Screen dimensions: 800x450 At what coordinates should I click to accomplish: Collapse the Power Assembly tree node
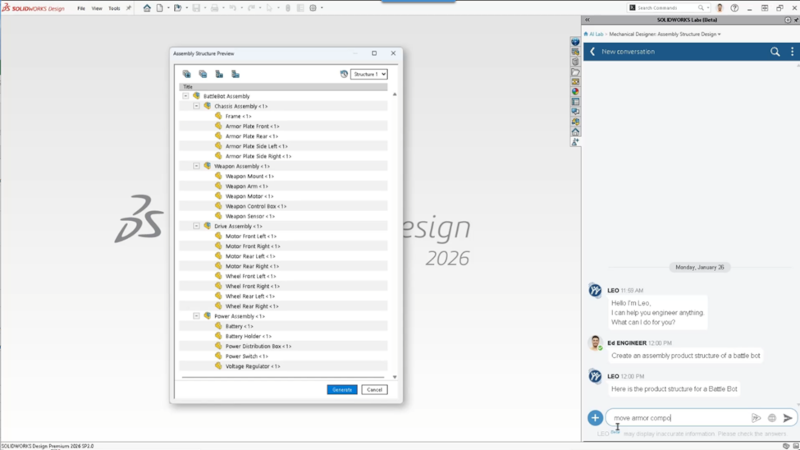[x=196, y=316]
